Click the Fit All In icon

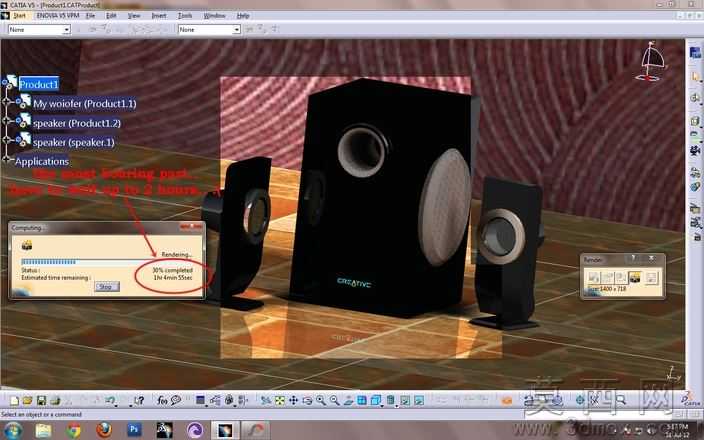tap(280, 400)
